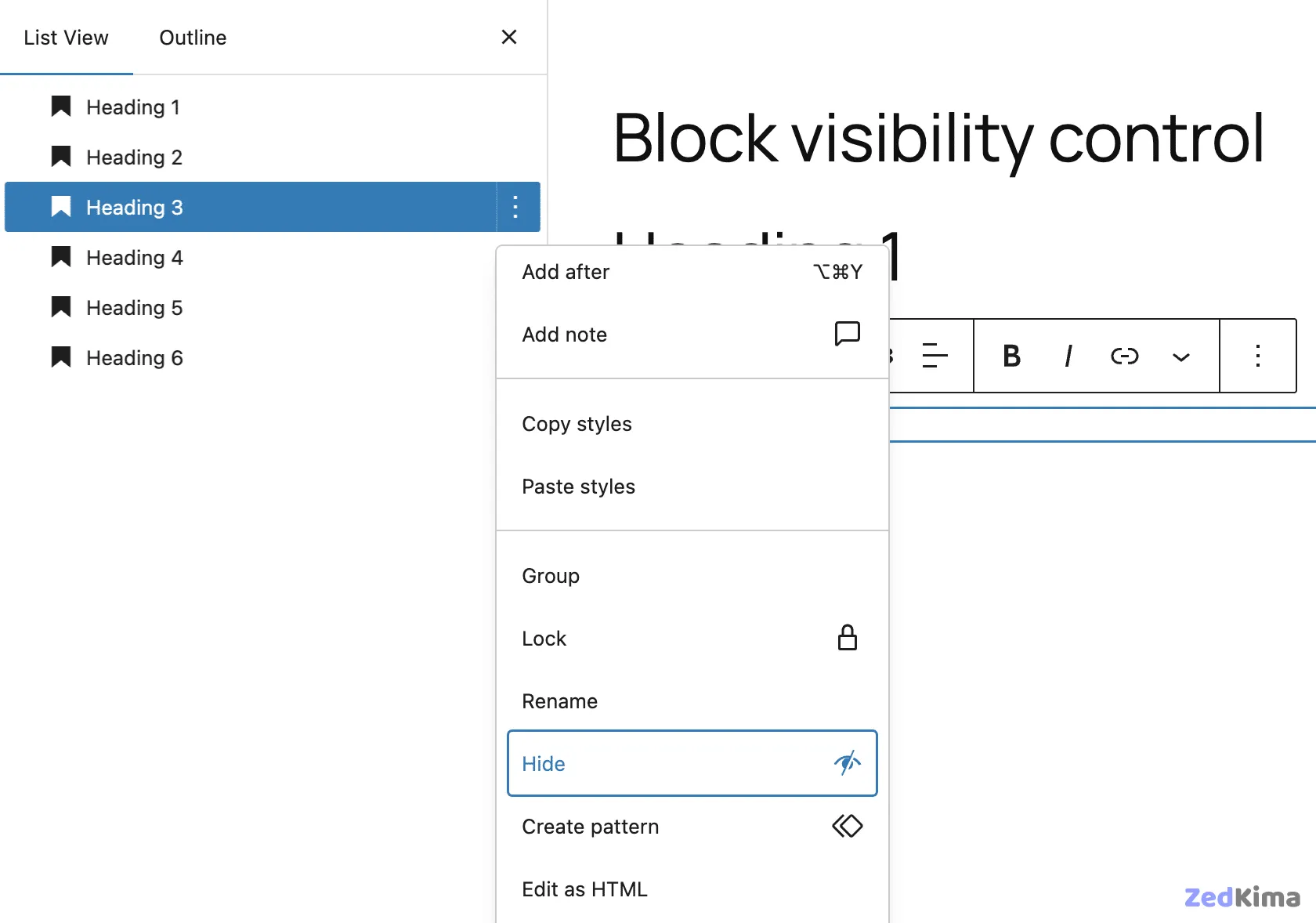Close the List View panel
Viewport: 1316px width, 923px height.
click(509, 37)
